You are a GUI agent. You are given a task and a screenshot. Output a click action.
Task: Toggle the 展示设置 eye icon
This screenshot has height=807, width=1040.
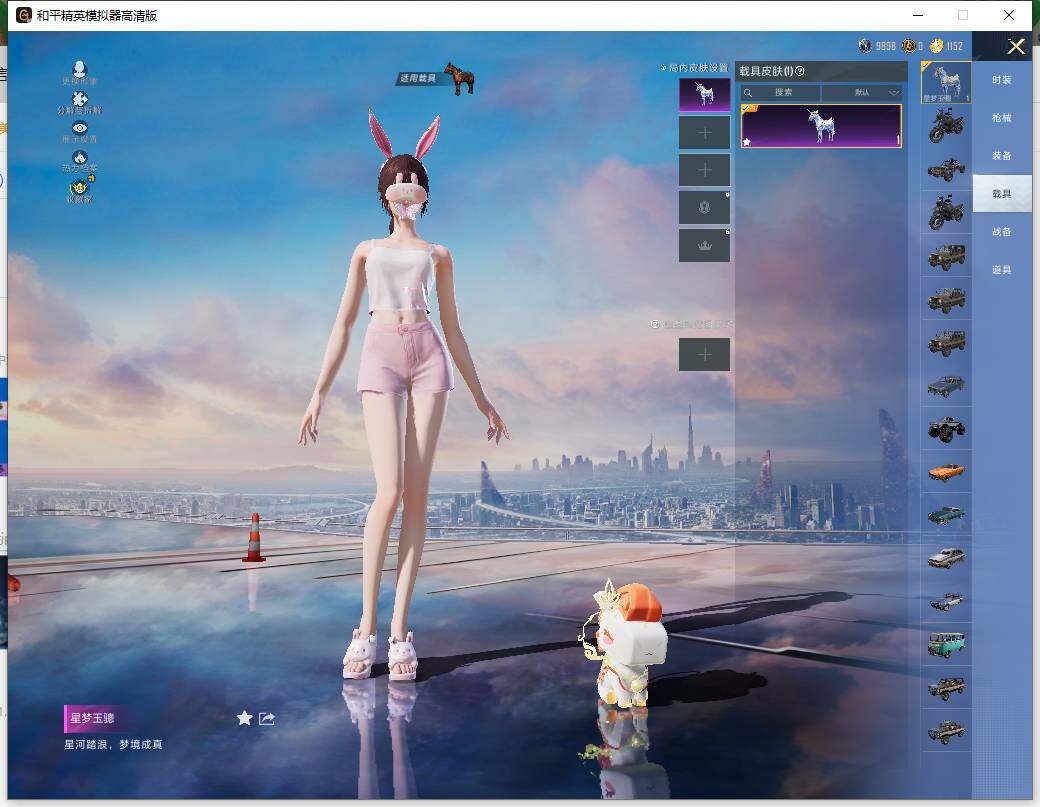(x=80, y=131)
